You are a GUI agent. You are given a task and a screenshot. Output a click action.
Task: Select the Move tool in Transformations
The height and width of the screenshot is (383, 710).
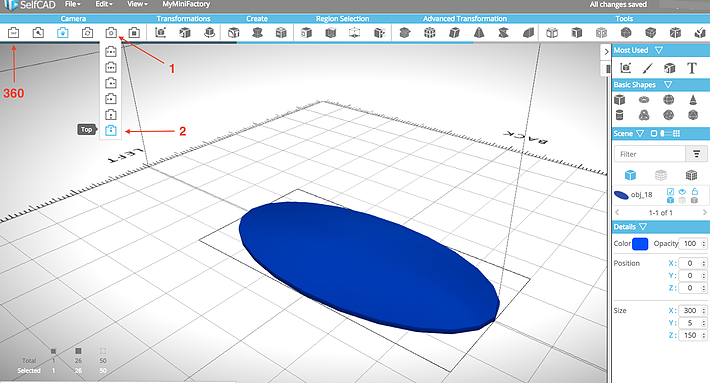click(160, 33)
